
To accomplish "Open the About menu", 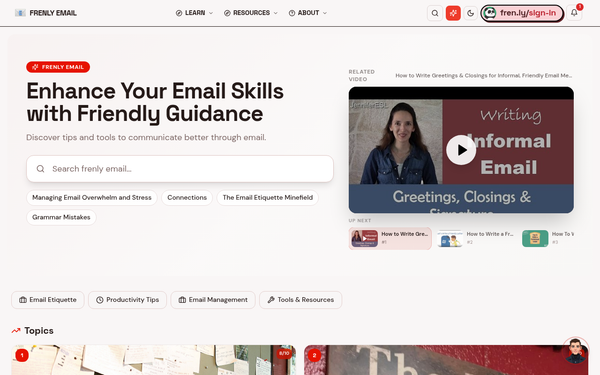I will [x=308, y=13].
